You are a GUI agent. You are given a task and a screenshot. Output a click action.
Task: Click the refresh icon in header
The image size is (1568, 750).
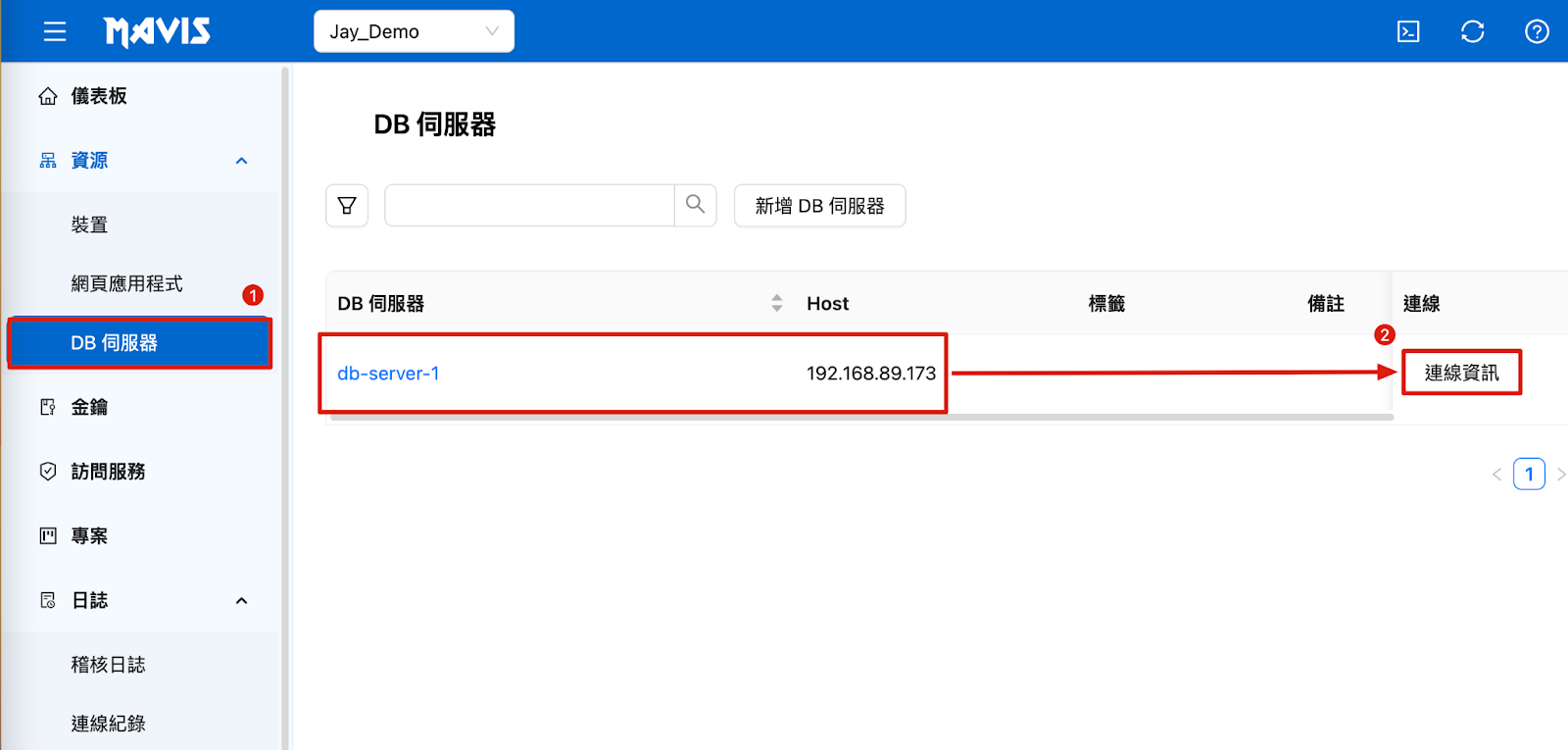[x=1472, y=31]
